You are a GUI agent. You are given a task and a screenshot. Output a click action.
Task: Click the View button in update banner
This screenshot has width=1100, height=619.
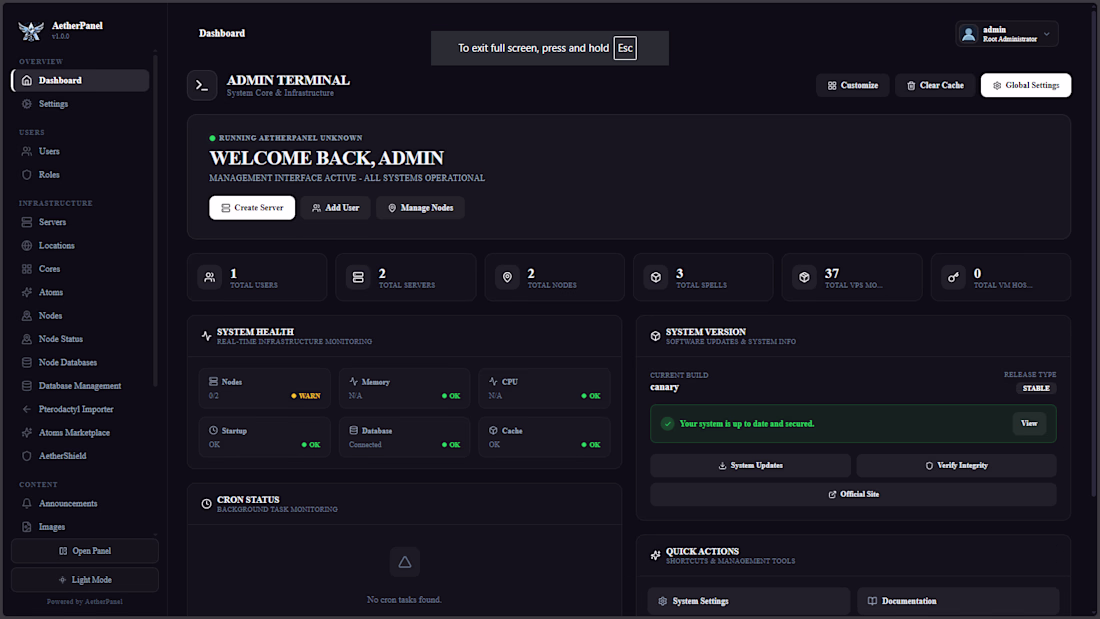click(1029, 423)
